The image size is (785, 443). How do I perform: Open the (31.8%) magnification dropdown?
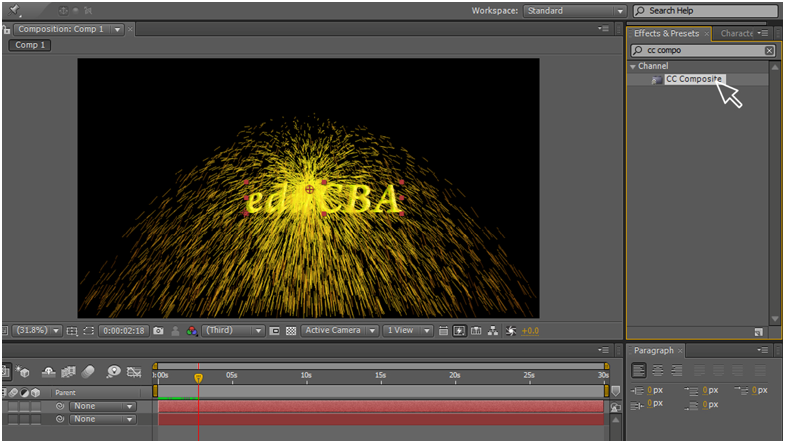[x=37, y=330]
